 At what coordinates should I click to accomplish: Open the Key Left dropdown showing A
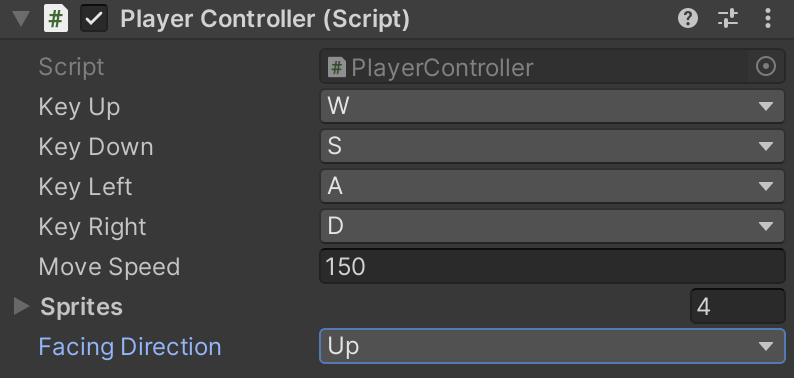coord(552,186)
